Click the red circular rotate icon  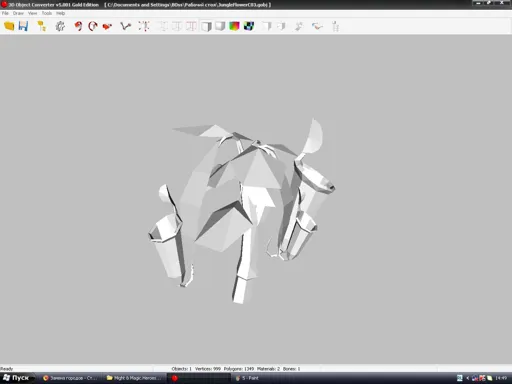[x=93, y=26]
